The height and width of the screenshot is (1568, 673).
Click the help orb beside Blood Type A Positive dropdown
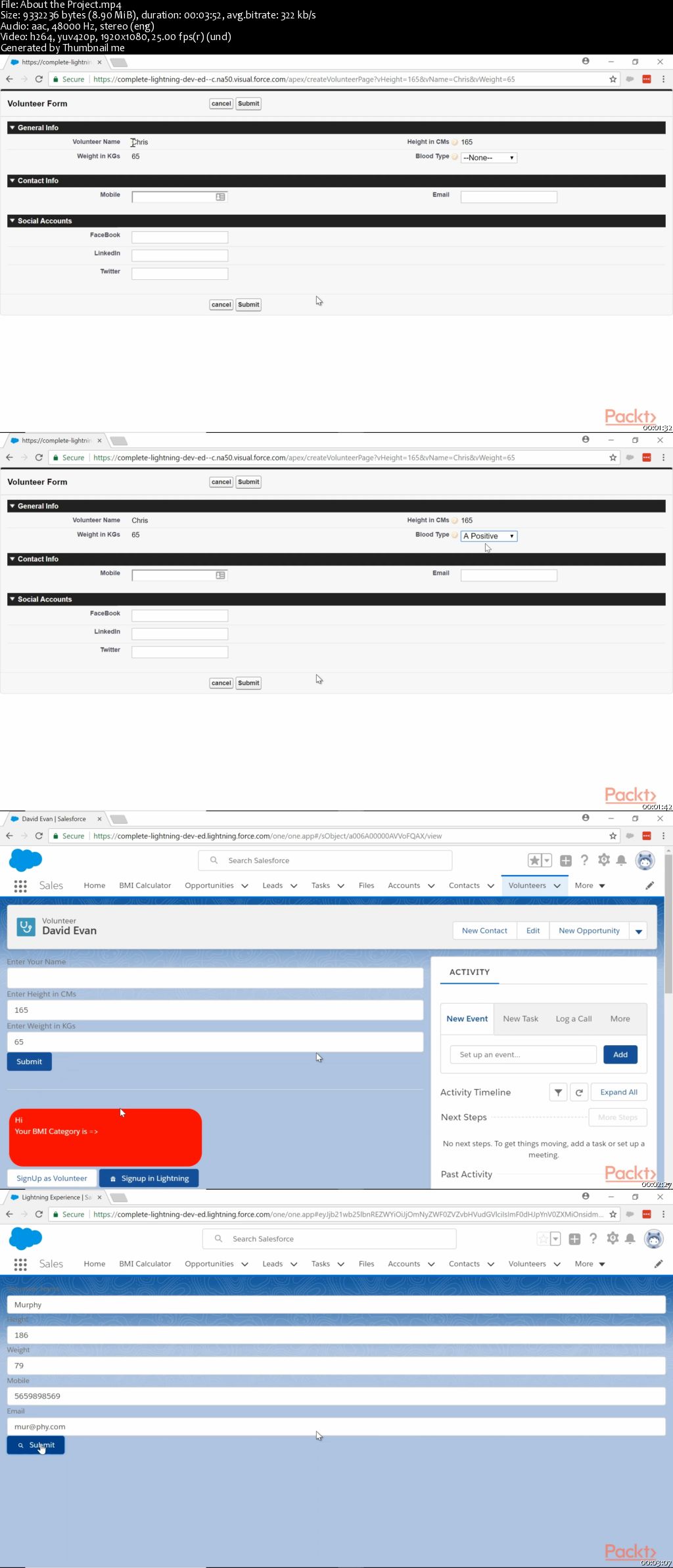455,535
